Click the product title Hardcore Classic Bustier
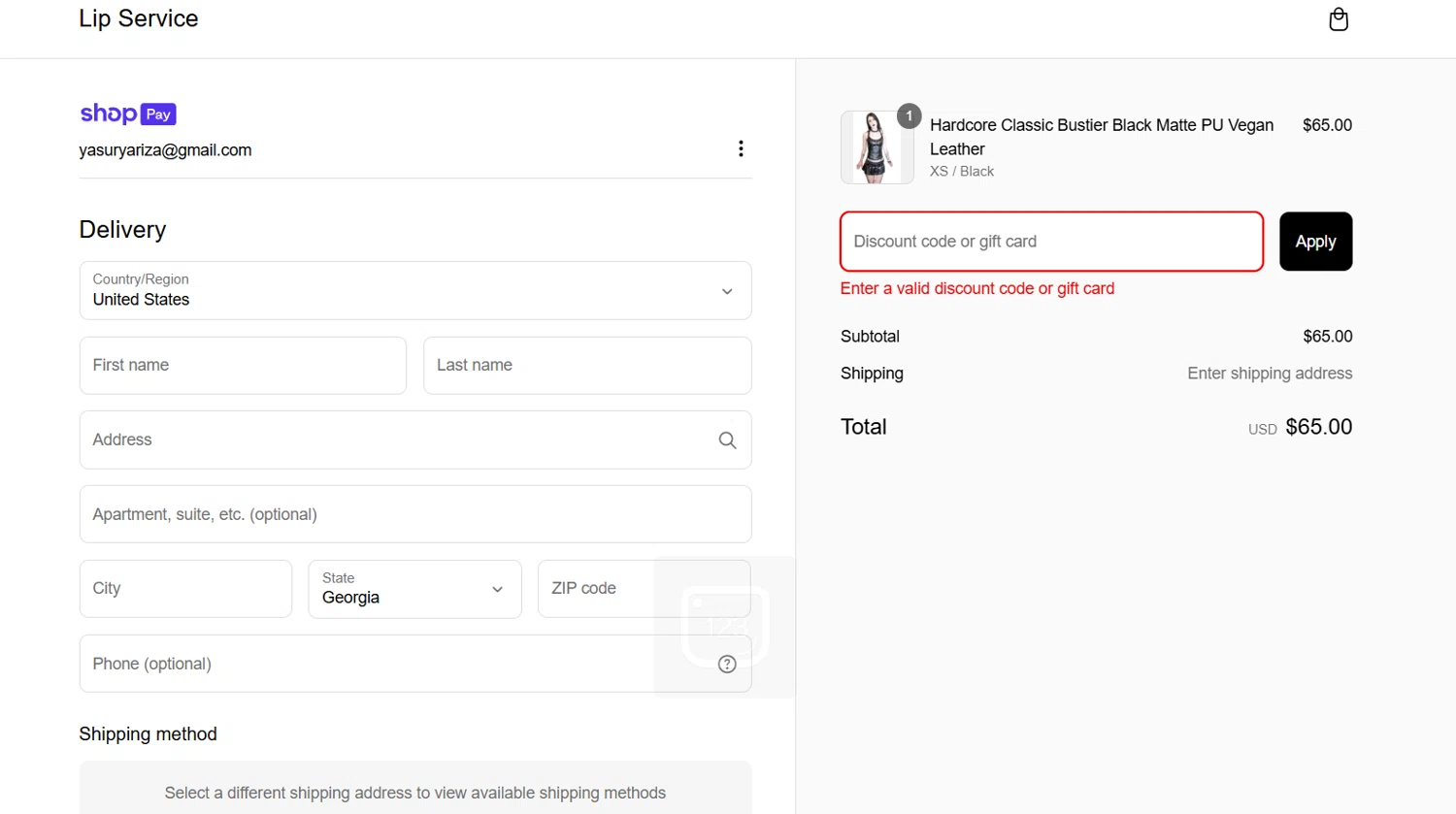The image size is (1456, 814). (1102, 137)
